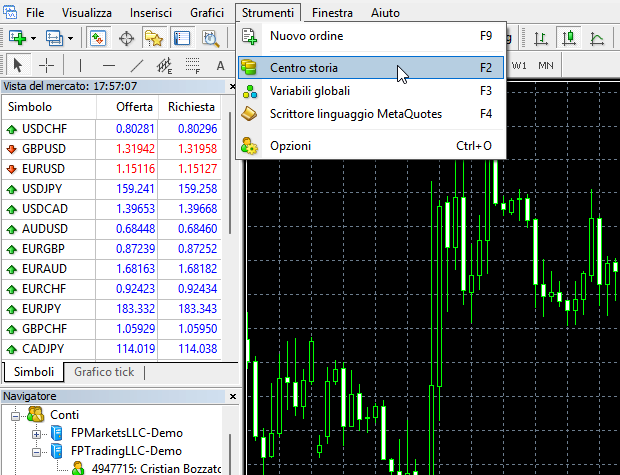Open the Data Window target icon

coord(126,39)
